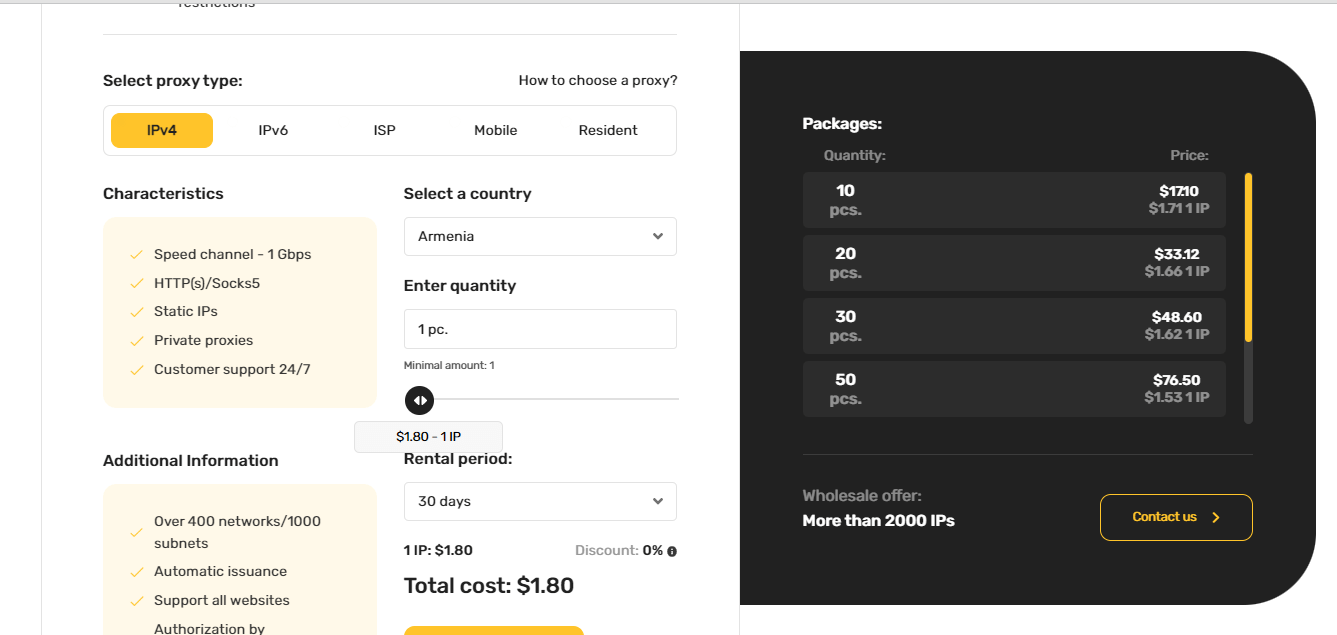Click checkmark beside Customer support 24/7

click(x=137, y=370)
